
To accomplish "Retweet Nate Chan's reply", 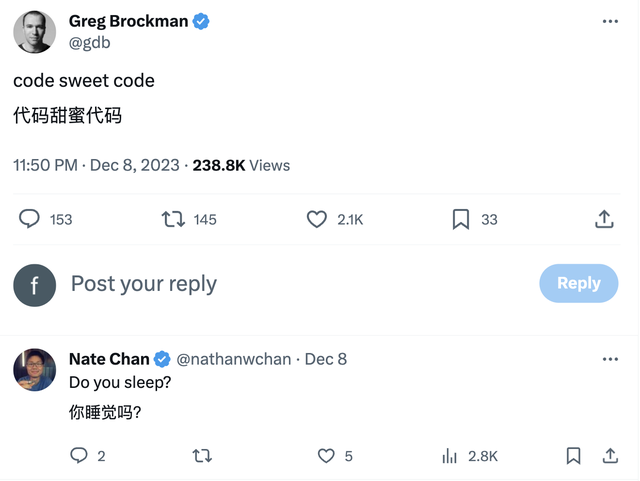I will 202,456.
